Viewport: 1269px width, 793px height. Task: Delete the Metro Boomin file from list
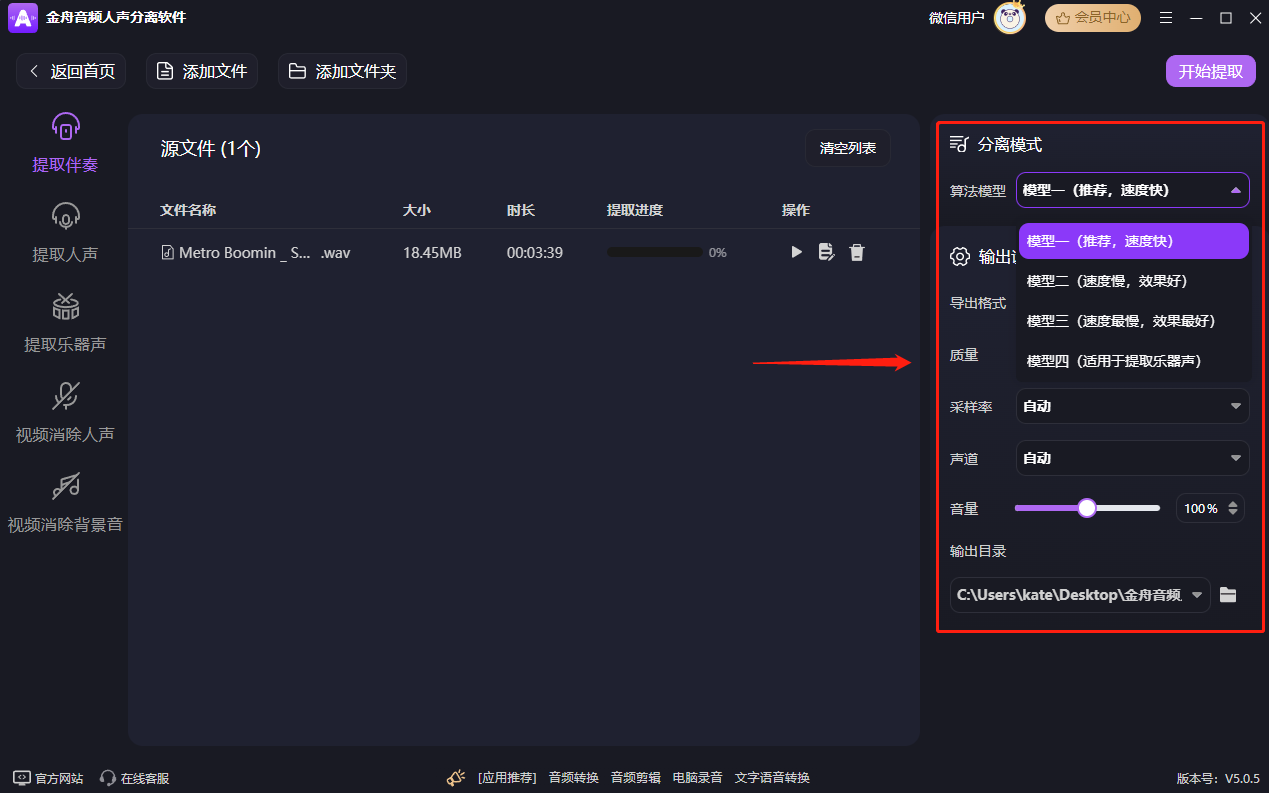coord(856,252)
